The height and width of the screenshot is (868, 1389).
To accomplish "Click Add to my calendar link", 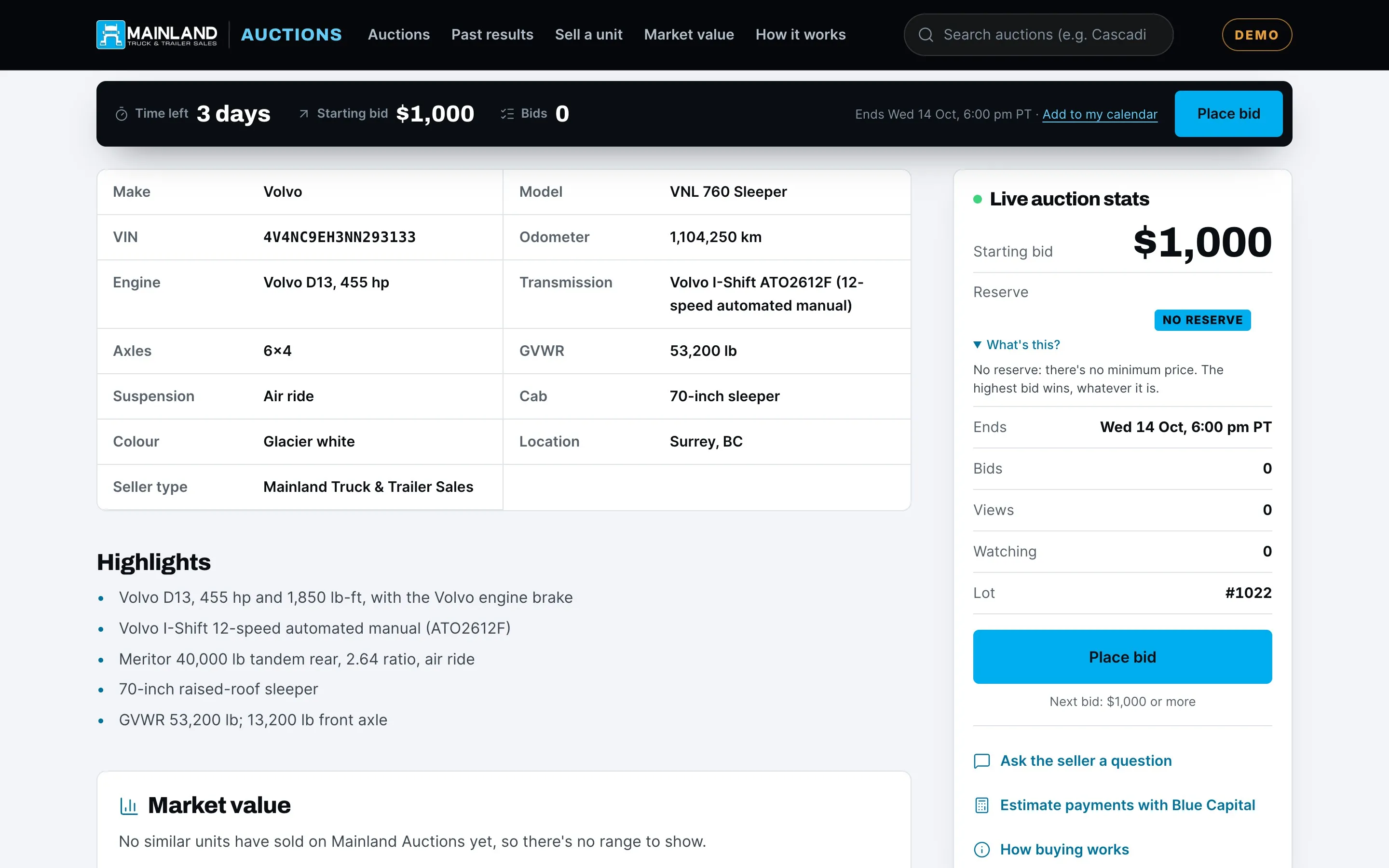I will pyautogui.click(x=1100, y=114).
